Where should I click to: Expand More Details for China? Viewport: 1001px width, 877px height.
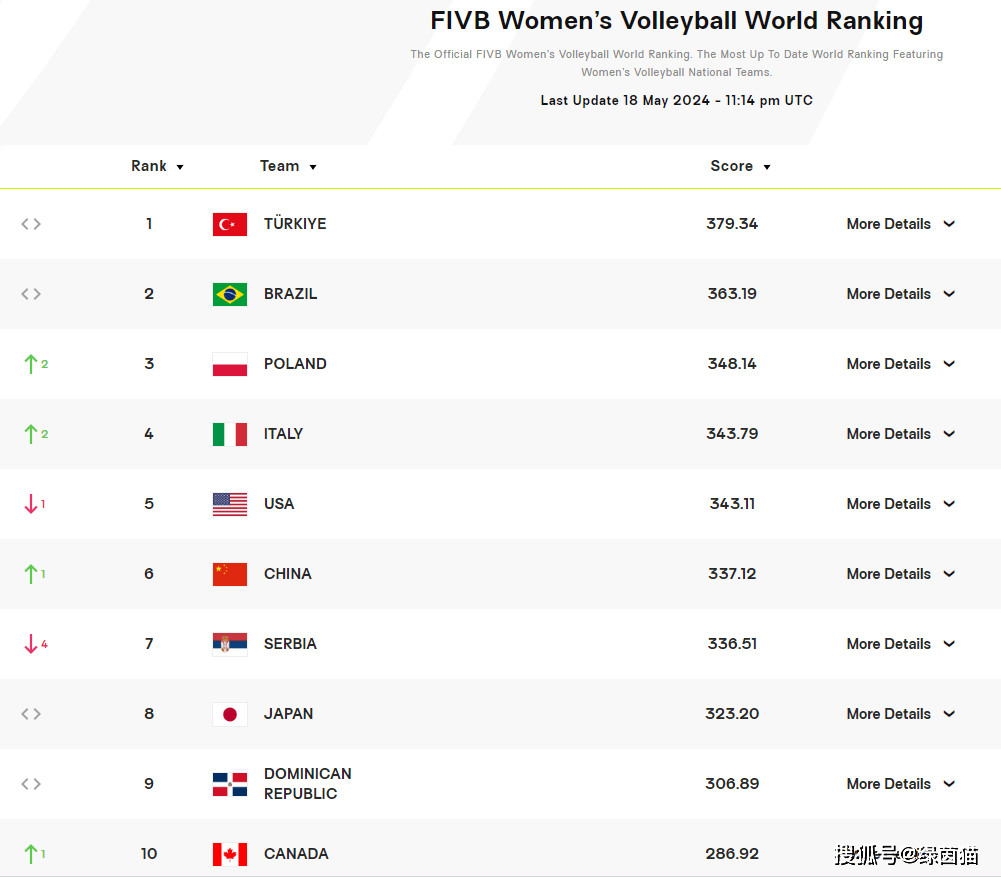[x=901, y=574]
